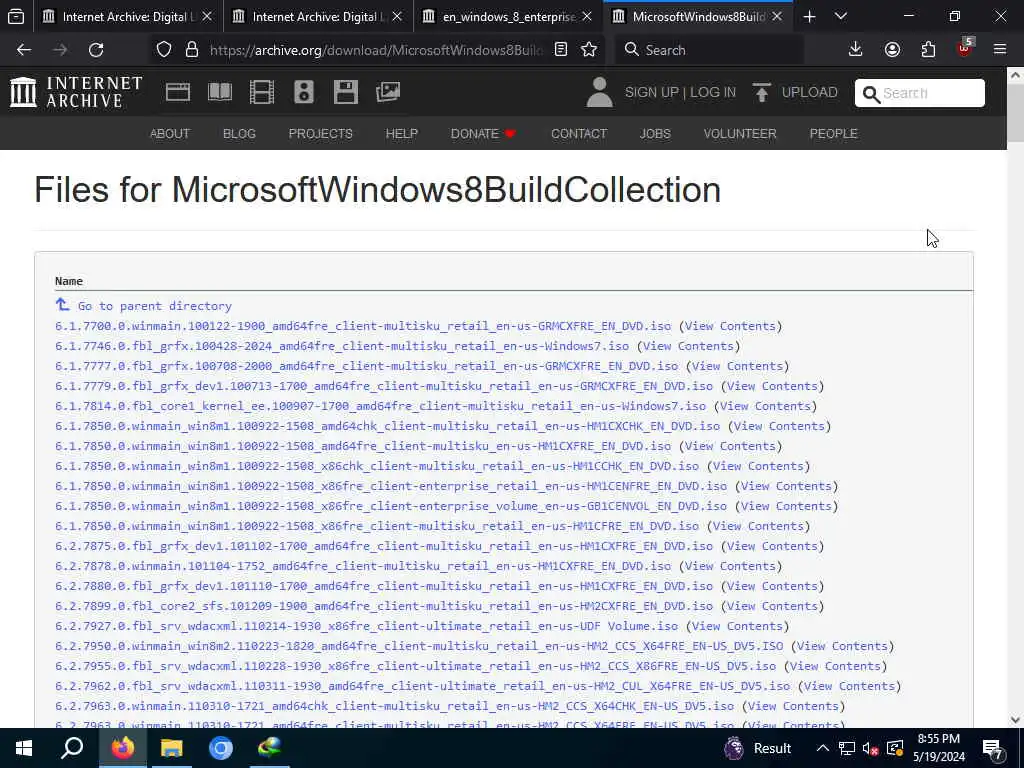Open the Firefox downloads panel

pyautogui.click(x=856, y=50)
